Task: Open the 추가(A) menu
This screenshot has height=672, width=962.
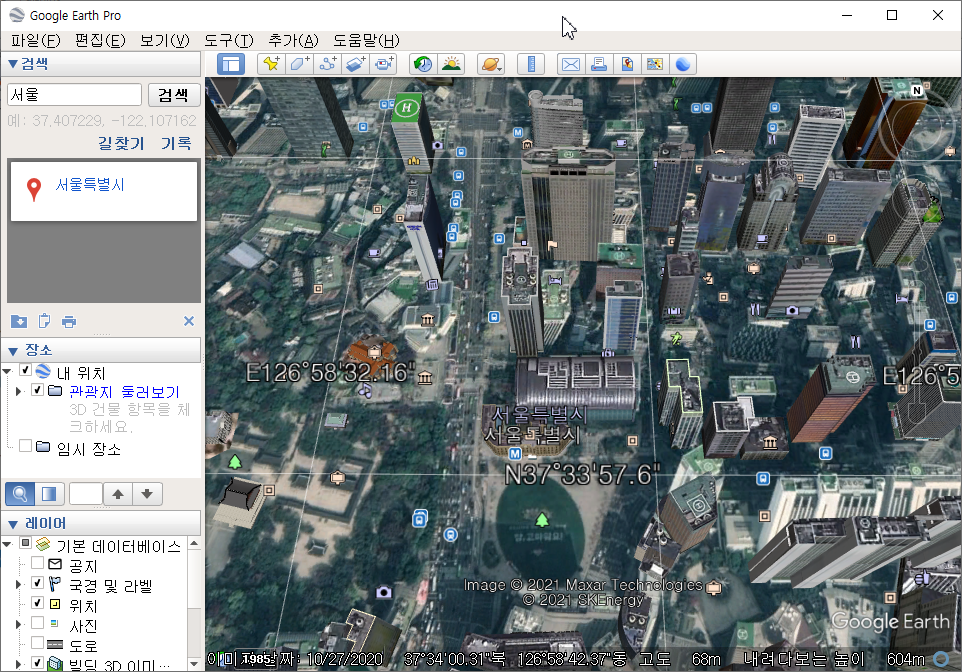Action: (293, 41)
